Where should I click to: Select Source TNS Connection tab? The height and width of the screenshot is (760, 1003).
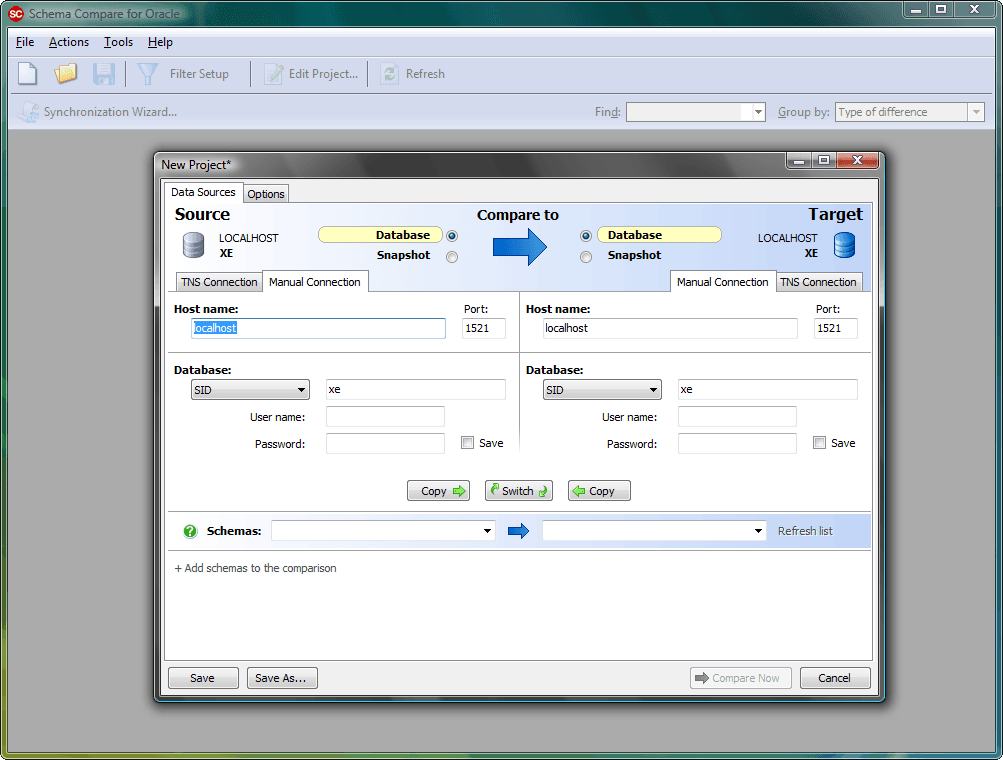[x=219, y=282]
